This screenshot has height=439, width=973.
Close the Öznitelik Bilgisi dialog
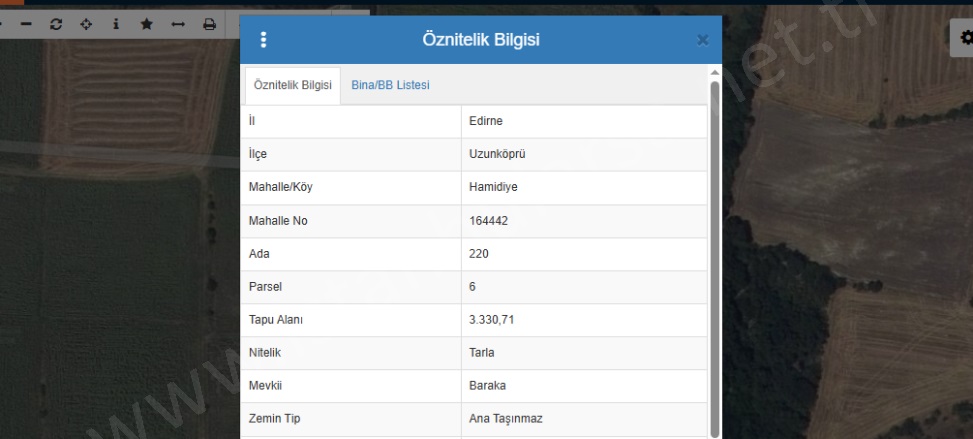702,40
